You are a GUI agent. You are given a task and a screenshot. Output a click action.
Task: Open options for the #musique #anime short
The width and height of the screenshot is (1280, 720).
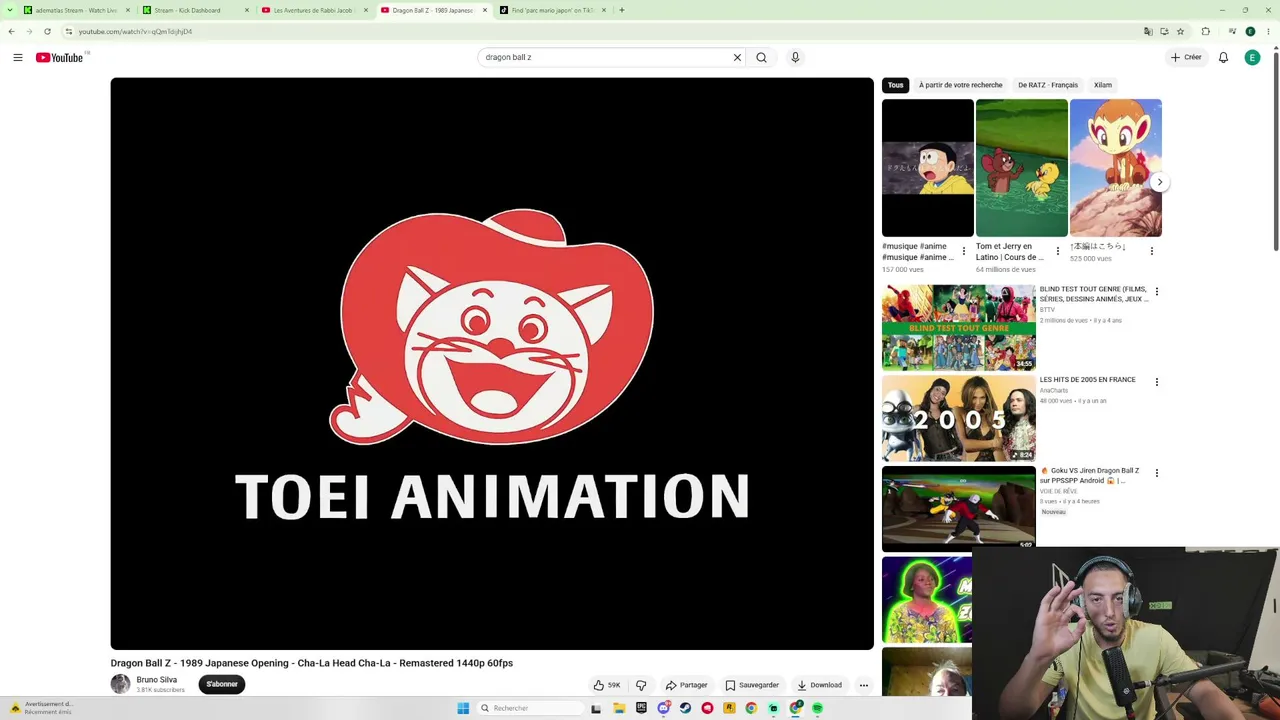click(964, 251)
